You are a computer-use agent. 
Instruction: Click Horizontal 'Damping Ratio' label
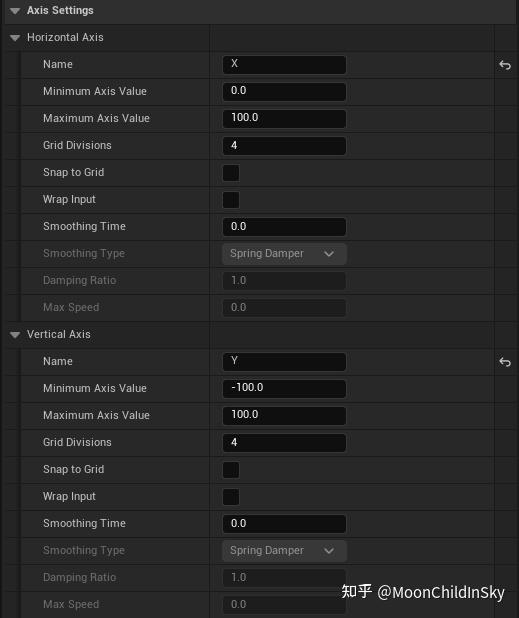click(x=80, y=281)
